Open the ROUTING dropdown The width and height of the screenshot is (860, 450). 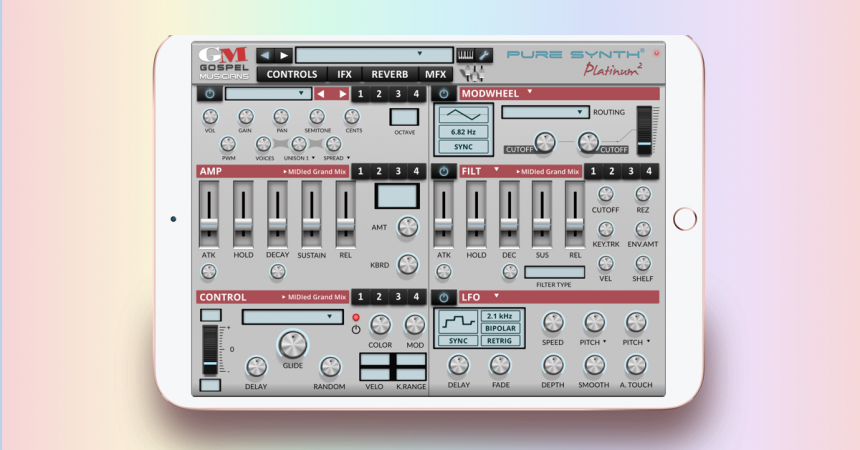(x=545, y=112)
